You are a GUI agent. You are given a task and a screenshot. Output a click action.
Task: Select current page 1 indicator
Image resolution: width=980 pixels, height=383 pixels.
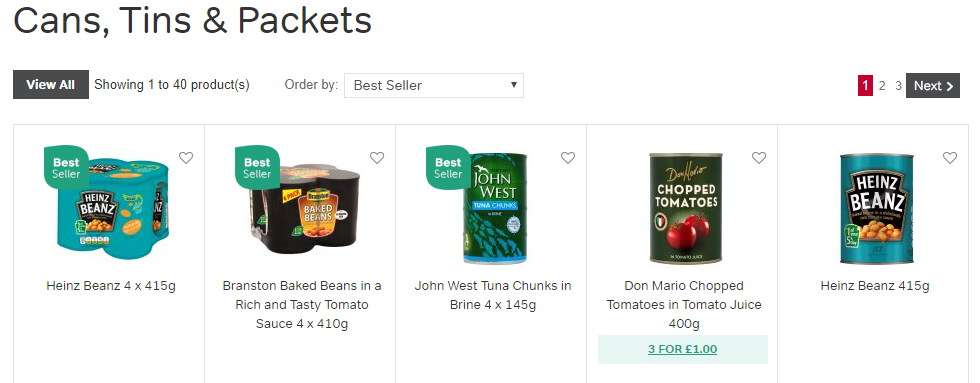pos(865,86)
